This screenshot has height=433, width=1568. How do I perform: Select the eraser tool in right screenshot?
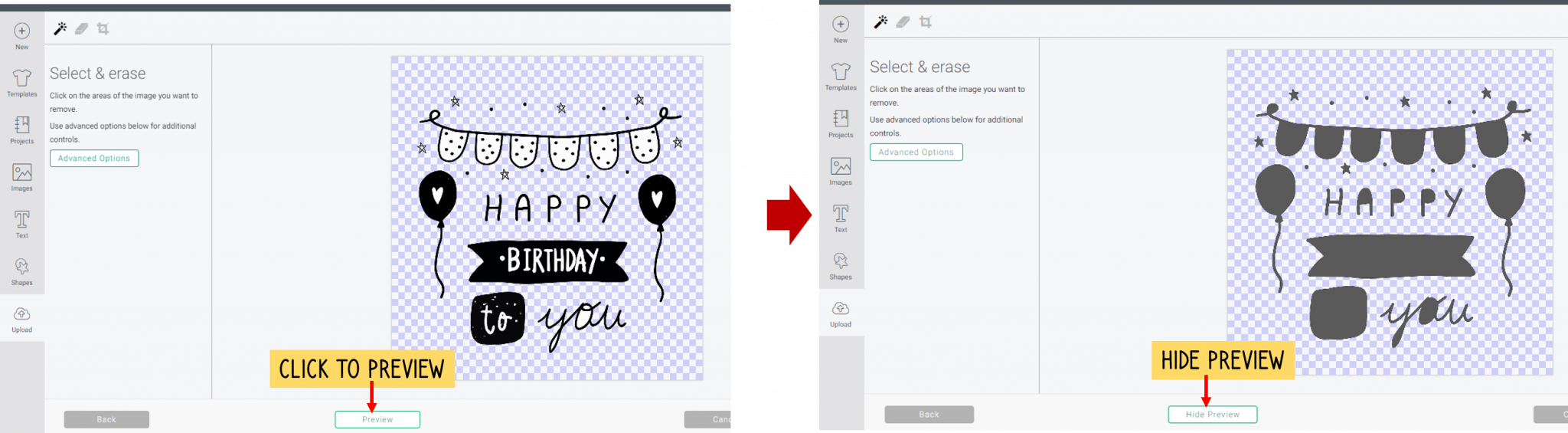pos(903,22)
